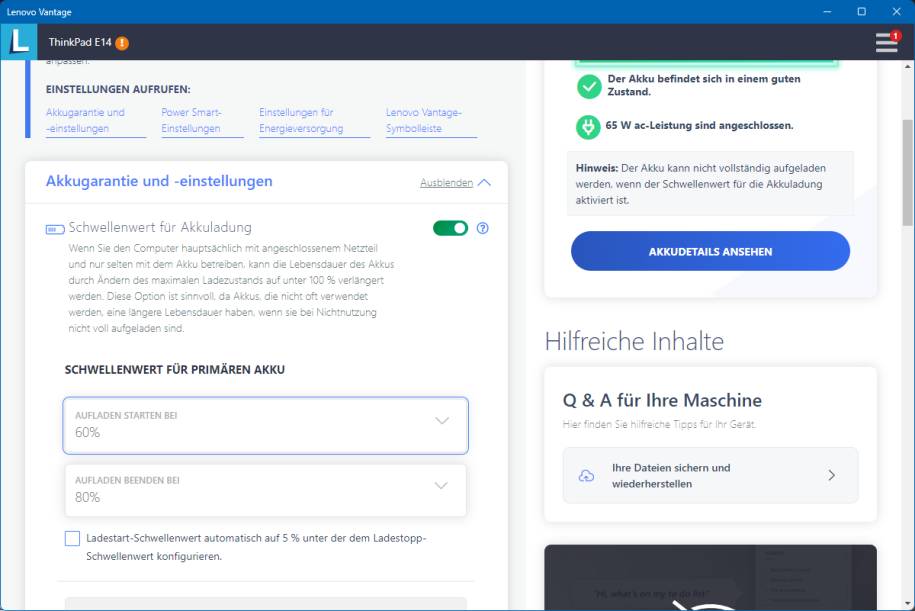Click the help question mark icon for Schwellenwert
Image resolution: width=915 pixels, height=611 pixels.
coord(483,228)
